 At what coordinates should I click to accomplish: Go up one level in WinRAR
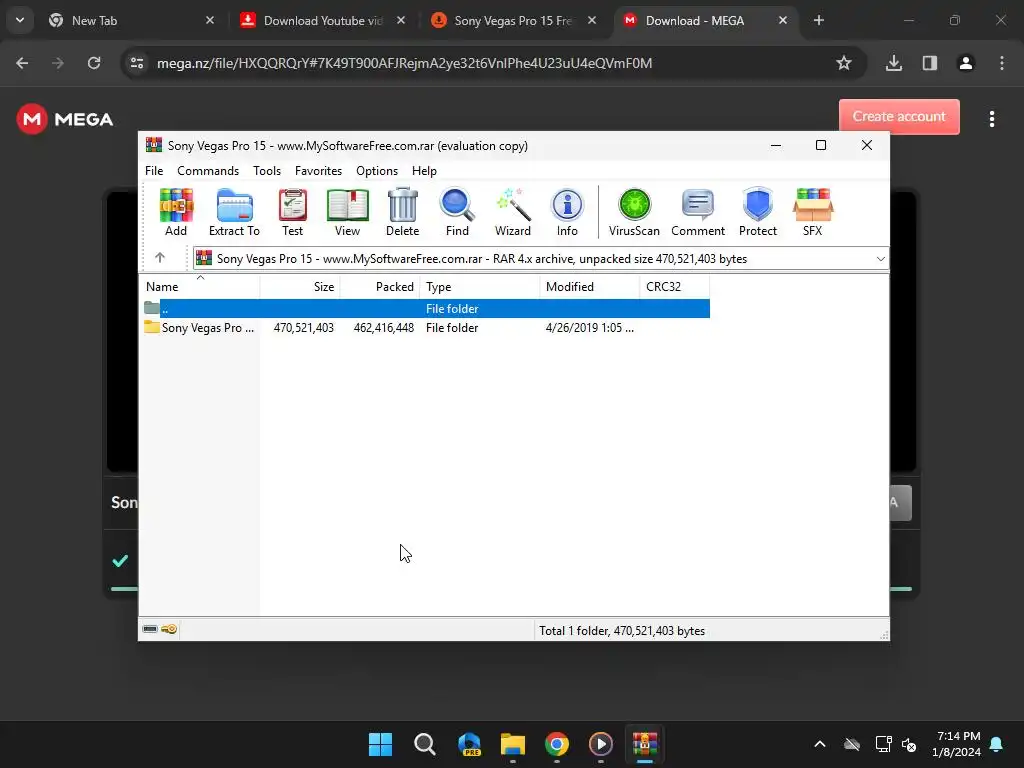[160, 258]
